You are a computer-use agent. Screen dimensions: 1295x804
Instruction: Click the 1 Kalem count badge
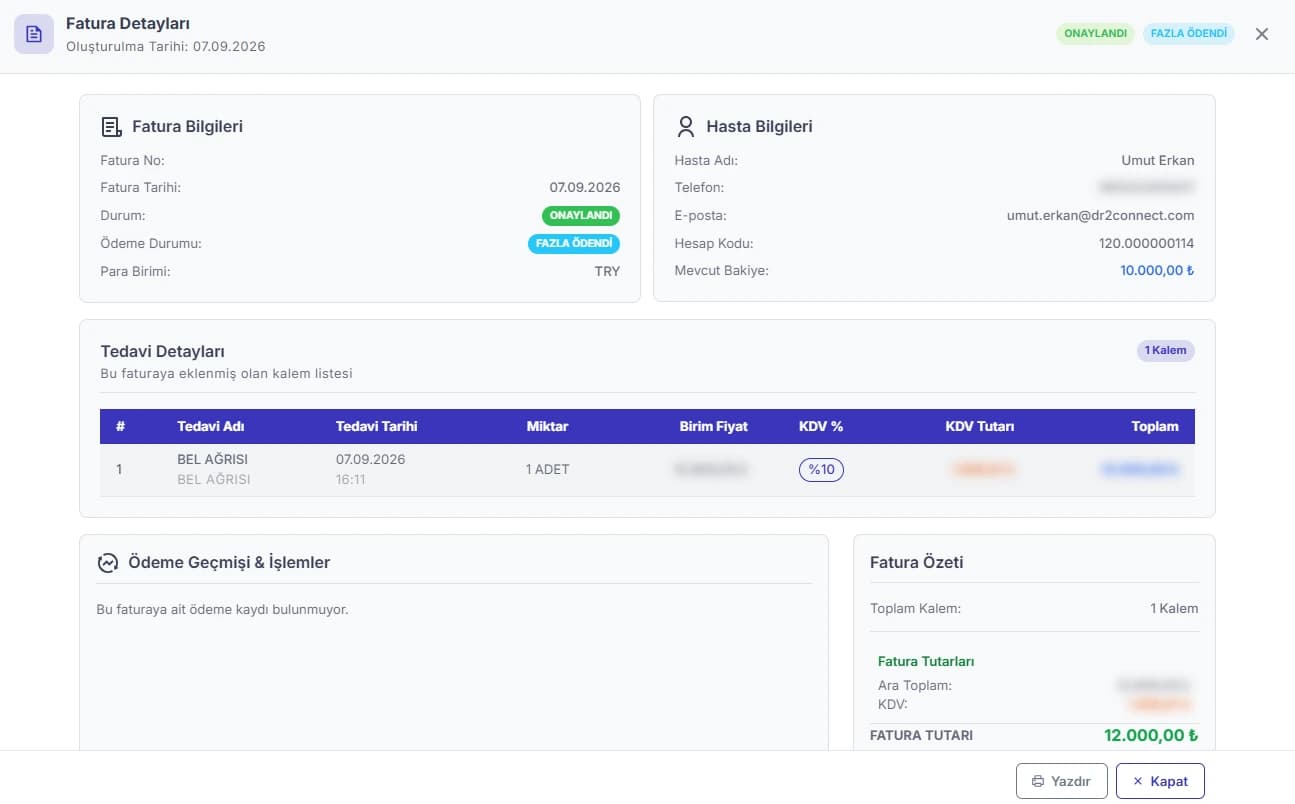point(1166,350)
